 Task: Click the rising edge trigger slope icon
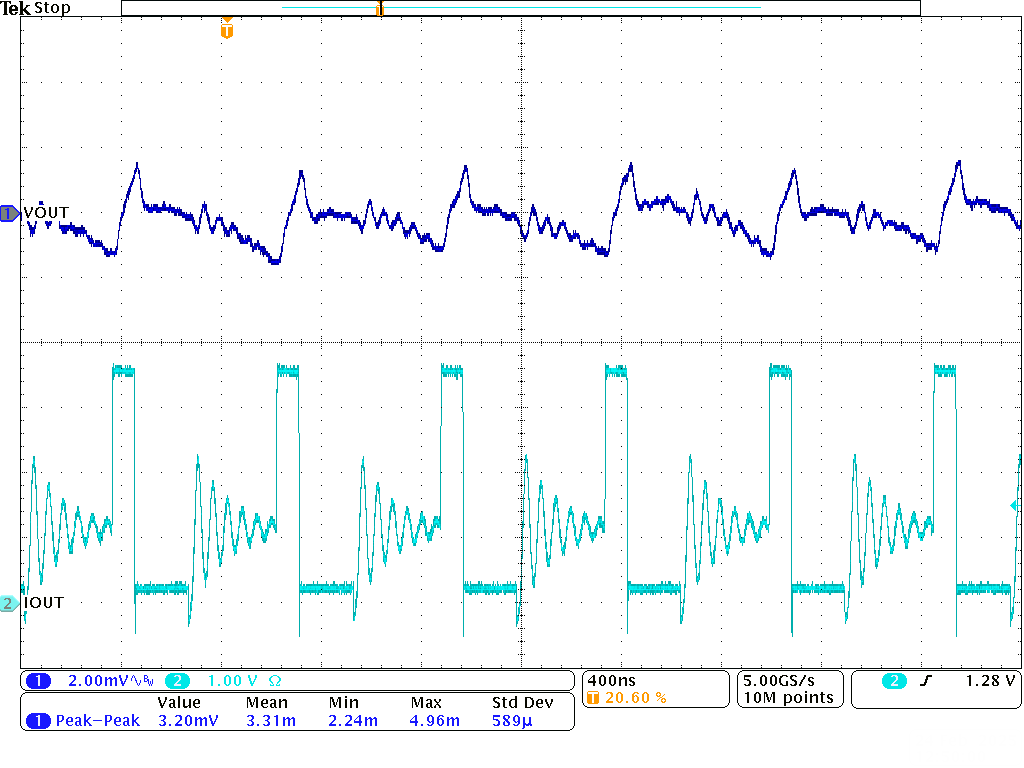pyautogui.click(x=927, y=682)
